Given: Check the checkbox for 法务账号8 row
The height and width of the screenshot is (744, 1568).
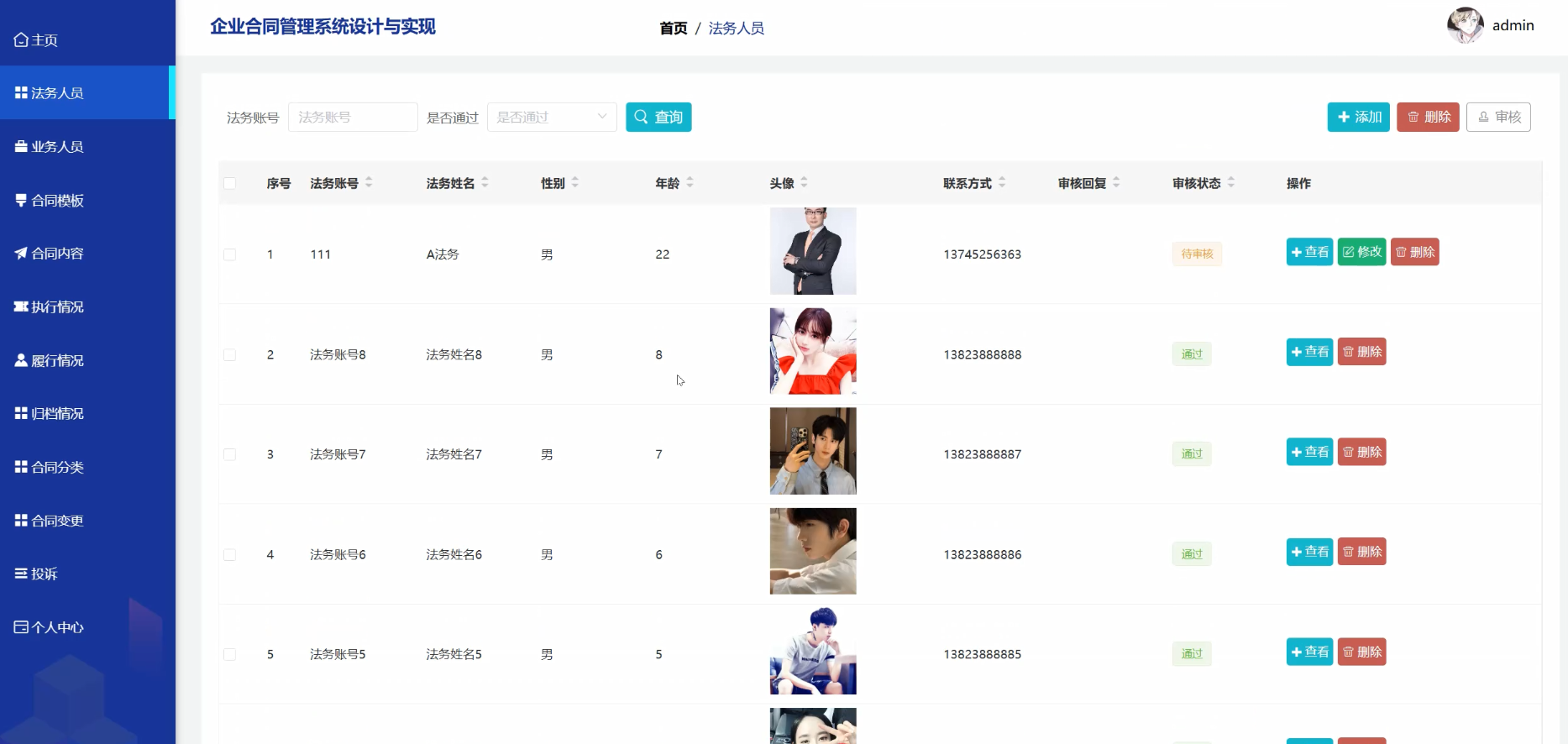Looking at the screenshot, I should coord(230,354).
